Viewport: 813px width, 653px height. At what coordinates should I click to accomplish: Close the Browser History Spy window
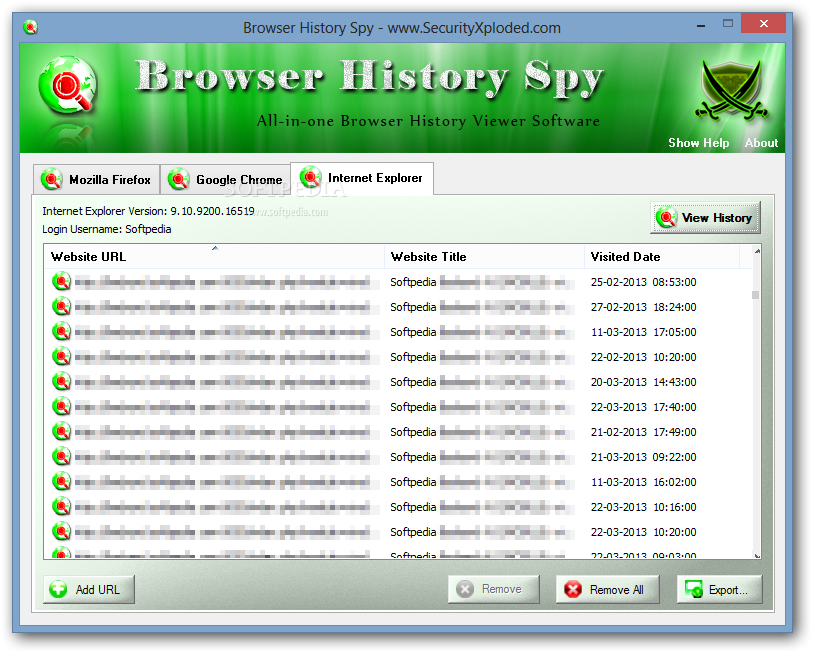(763, 23)
